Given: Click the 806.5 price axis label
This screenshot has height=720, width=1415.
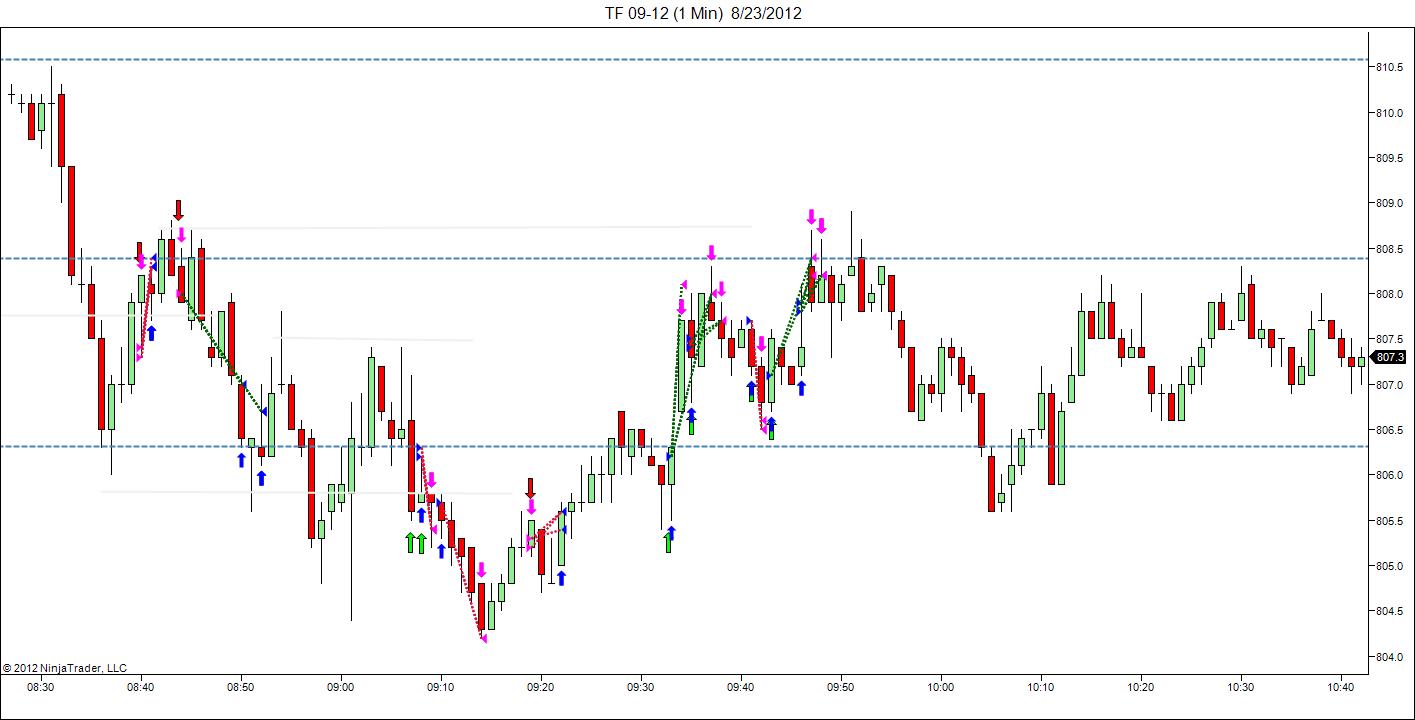Looking at the screenshot, I should point(1389,430).
